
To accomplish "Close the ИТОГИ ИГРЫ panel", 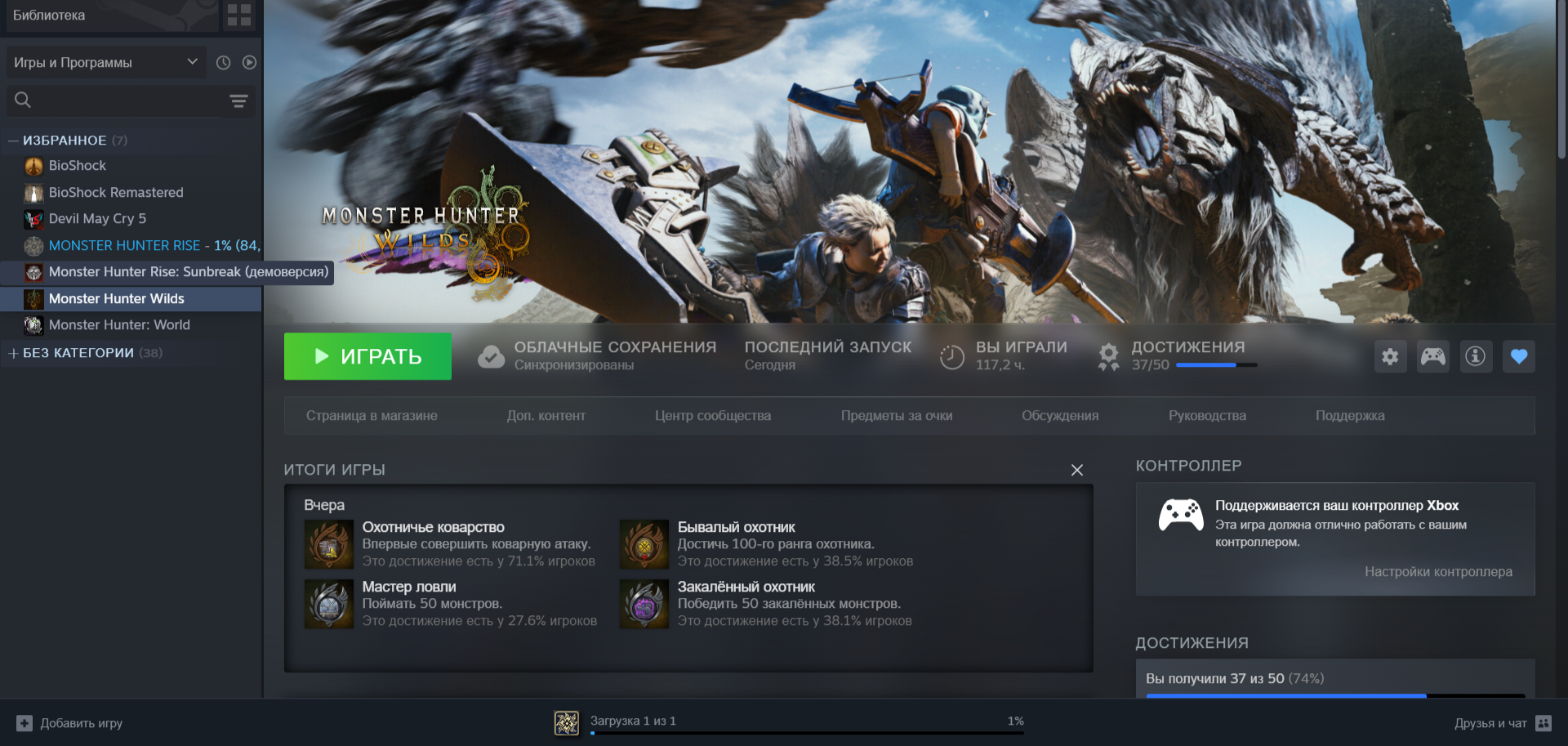I will coord(1077,470).
